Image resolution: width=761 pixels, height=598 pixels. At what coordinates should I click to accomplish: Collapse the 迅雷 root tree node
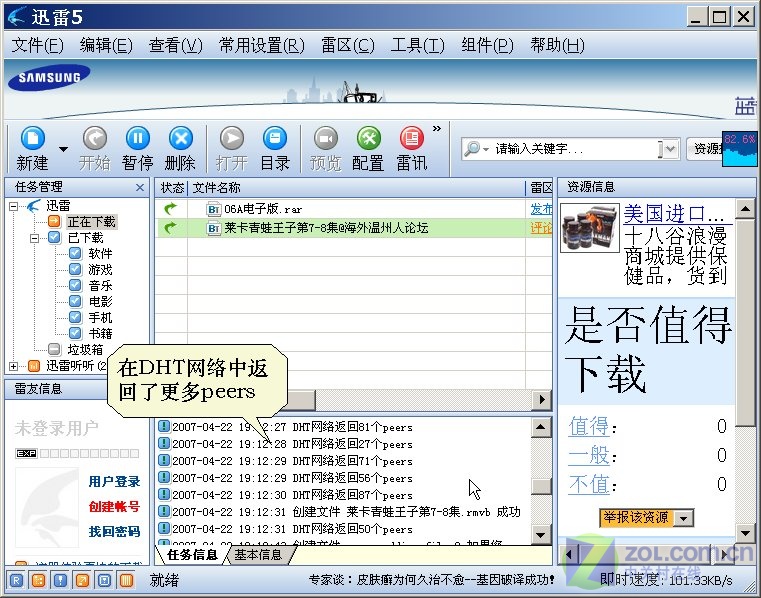tap(14, 206)
